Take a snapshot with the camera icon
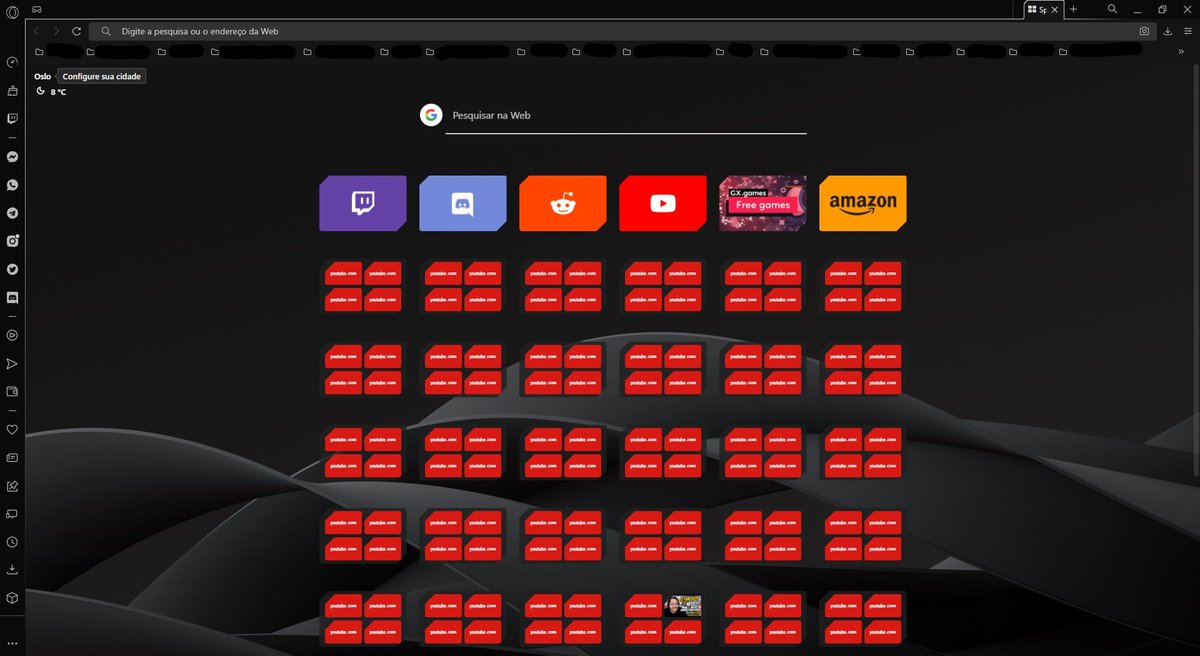Viewport: 1200px width, 656px height. tap(1144, 31)
